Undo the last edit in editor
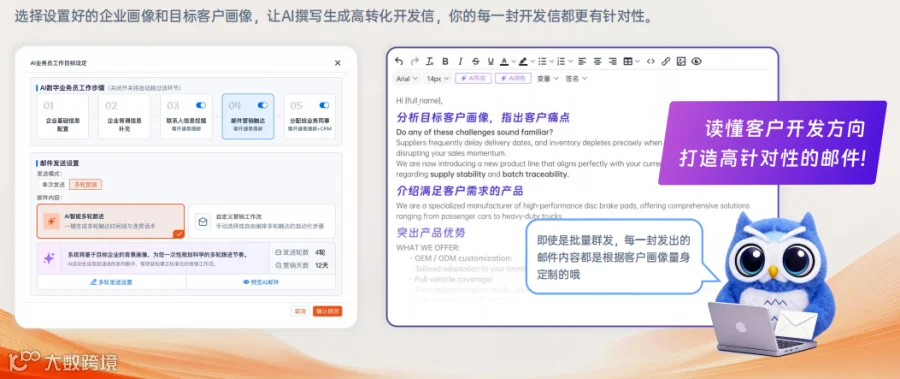This screenshot has height=379, width=900. tap(399, 61)
